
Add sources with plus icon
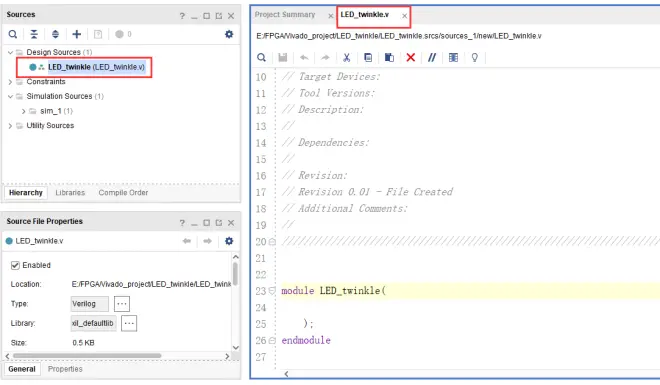[77, 34]
